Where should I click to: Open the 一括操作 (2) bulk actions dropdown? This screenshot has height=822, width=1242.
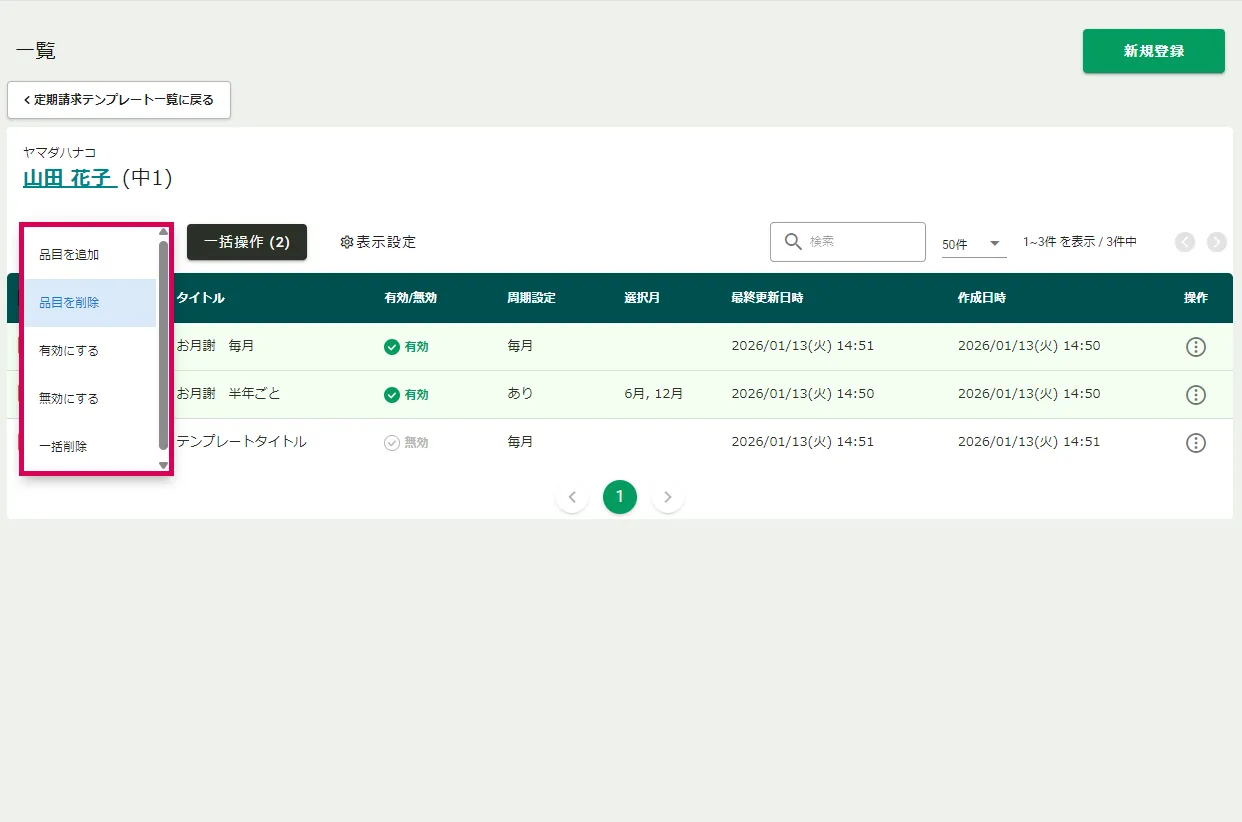tap(247, 242)
